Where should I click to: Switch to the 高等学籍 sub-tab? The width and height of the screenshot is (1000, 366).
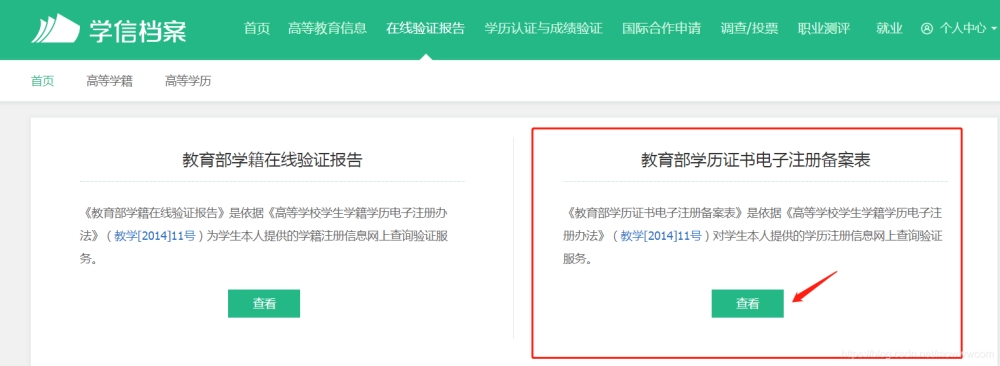coord(110,81)
